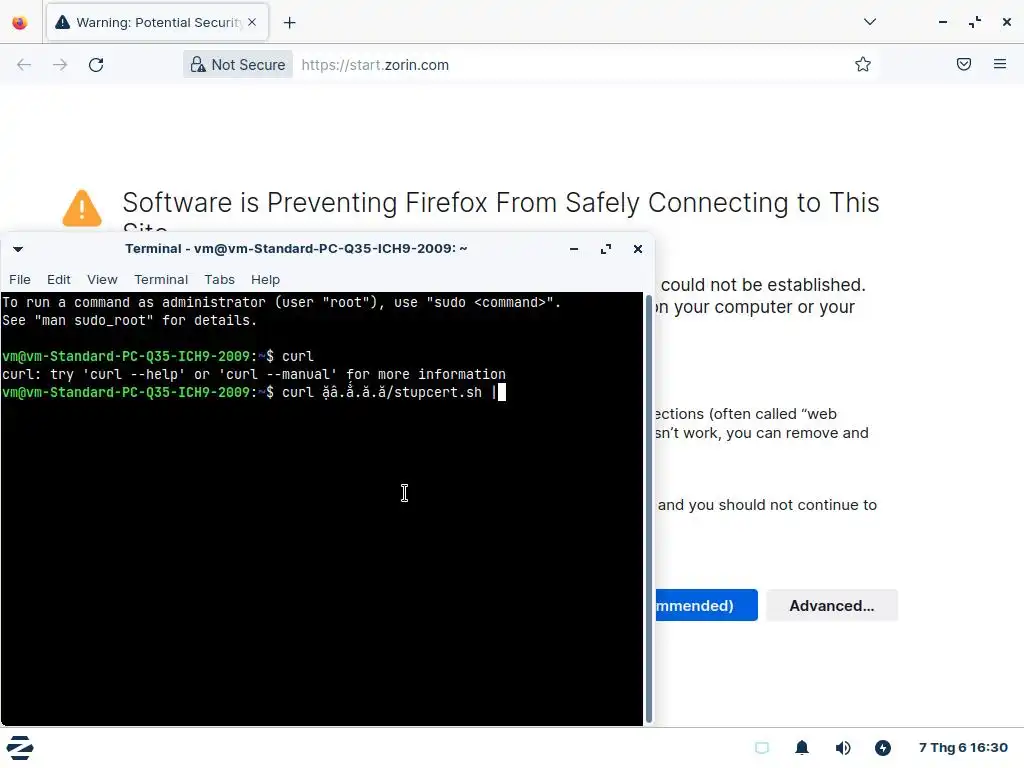Close the Terminal window
Screen dimensions: 1024x768
[x=638, y=249]
